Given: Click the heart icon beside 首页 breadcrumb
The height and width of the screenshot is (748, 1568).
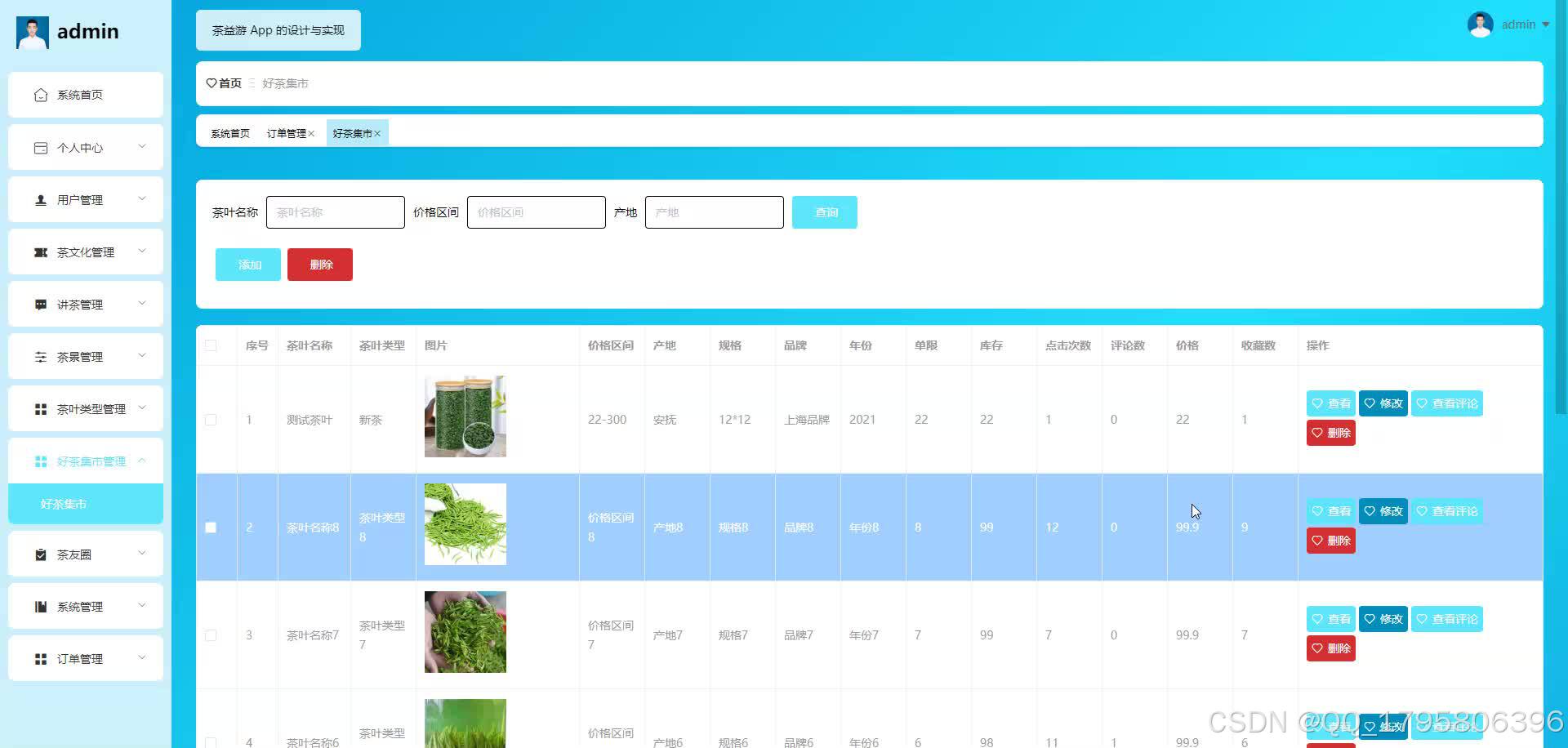Looking at the screenshot, I should [212, 83].
